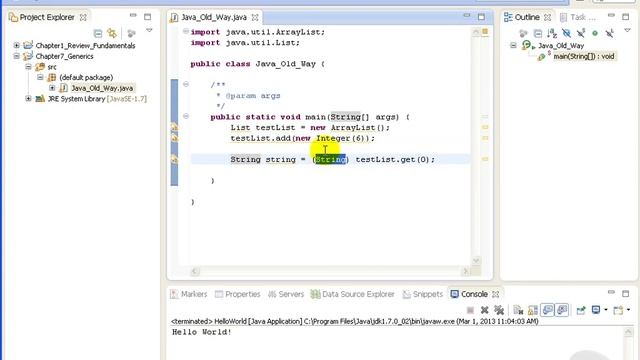Toggle Hide Static Members in Outline
The width and height of the screenshot is (640, 360).
tap(581, 33)
